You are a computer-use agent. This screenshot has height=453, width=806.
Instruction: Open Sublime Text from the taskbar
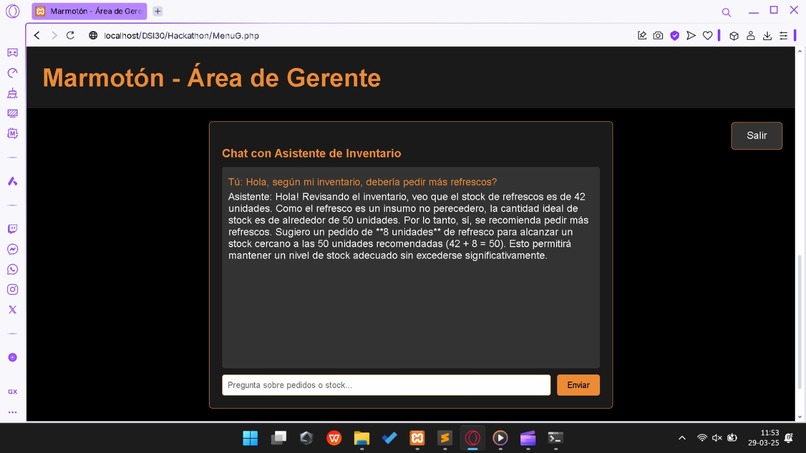click(445, 438)
